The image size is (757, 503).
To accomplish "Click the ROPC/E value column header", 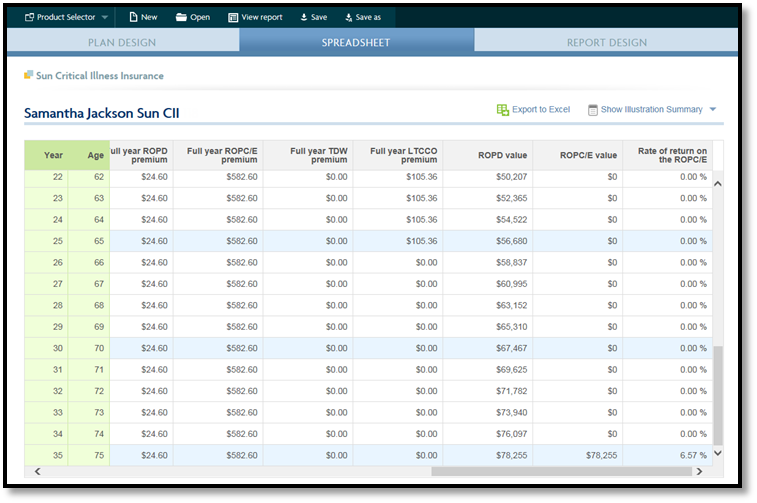I will [x=577, y=155].
